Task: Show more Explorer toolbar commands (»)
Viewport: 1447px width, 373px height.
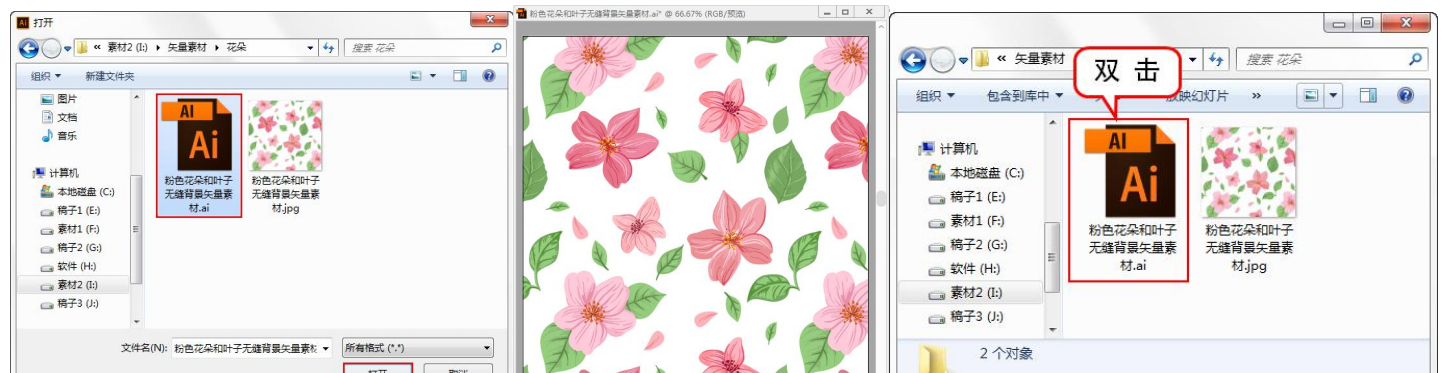Action: [x=1256, y=96]
